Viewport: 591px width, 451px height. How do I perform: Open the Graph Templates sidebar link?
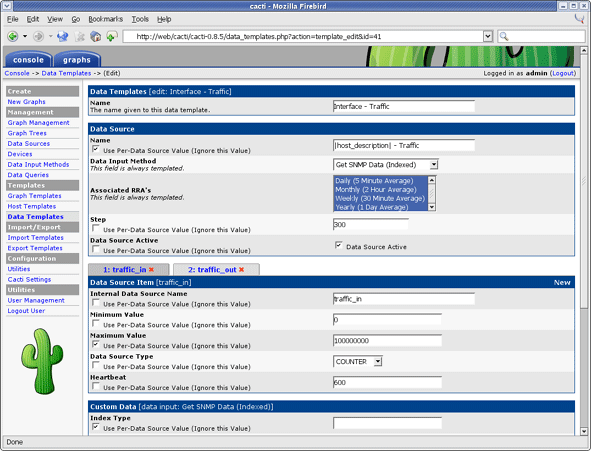point(34,196)
